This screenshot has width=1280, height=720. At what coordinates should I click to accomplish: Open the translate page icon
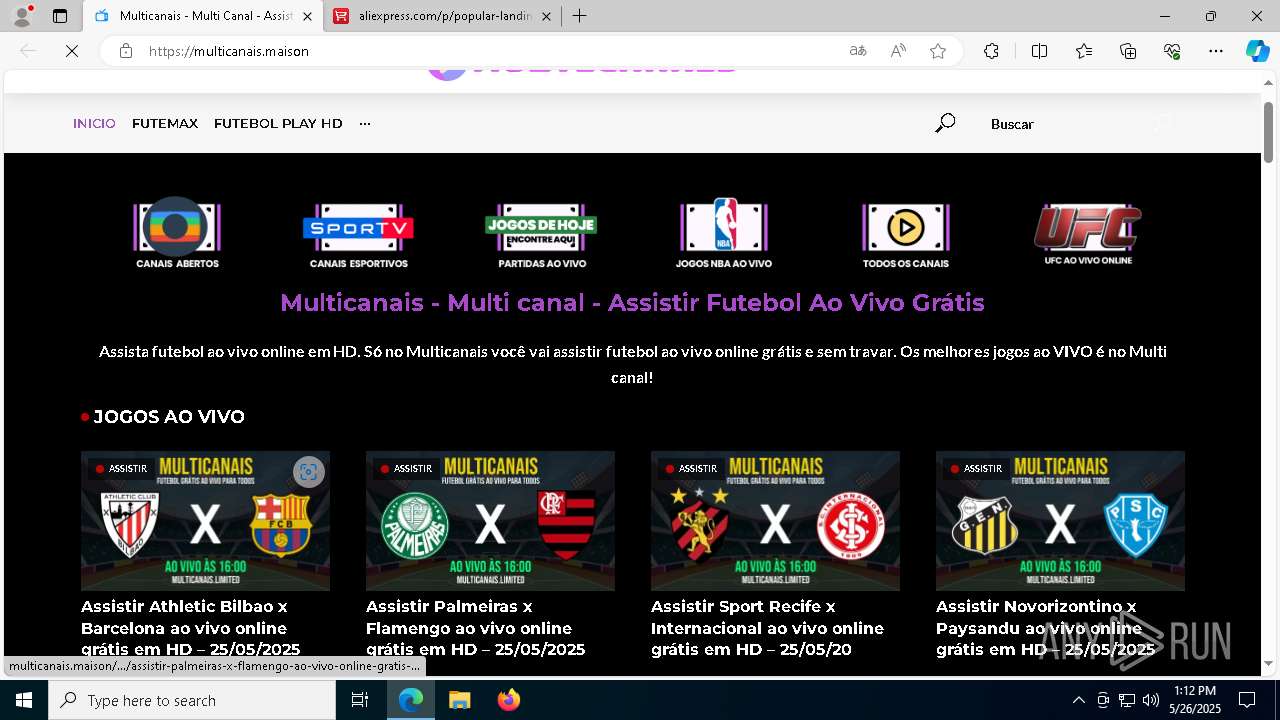(858, 51)
